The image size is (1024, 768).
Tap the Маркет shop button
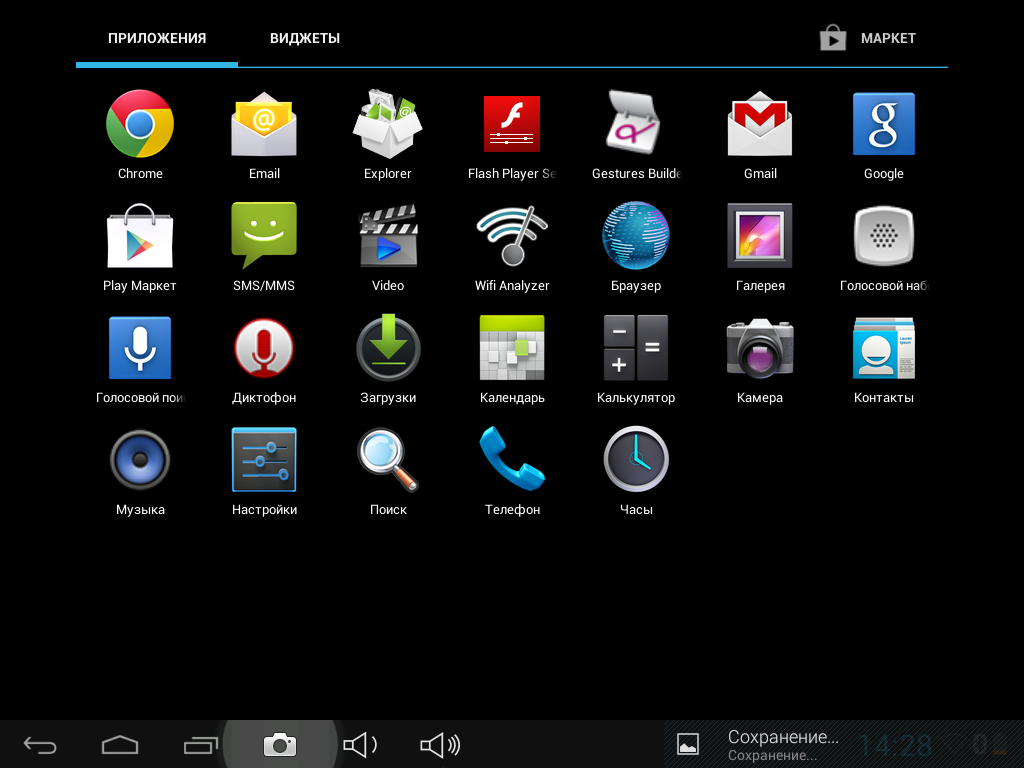pyautogui.click(x=868, y=38)
